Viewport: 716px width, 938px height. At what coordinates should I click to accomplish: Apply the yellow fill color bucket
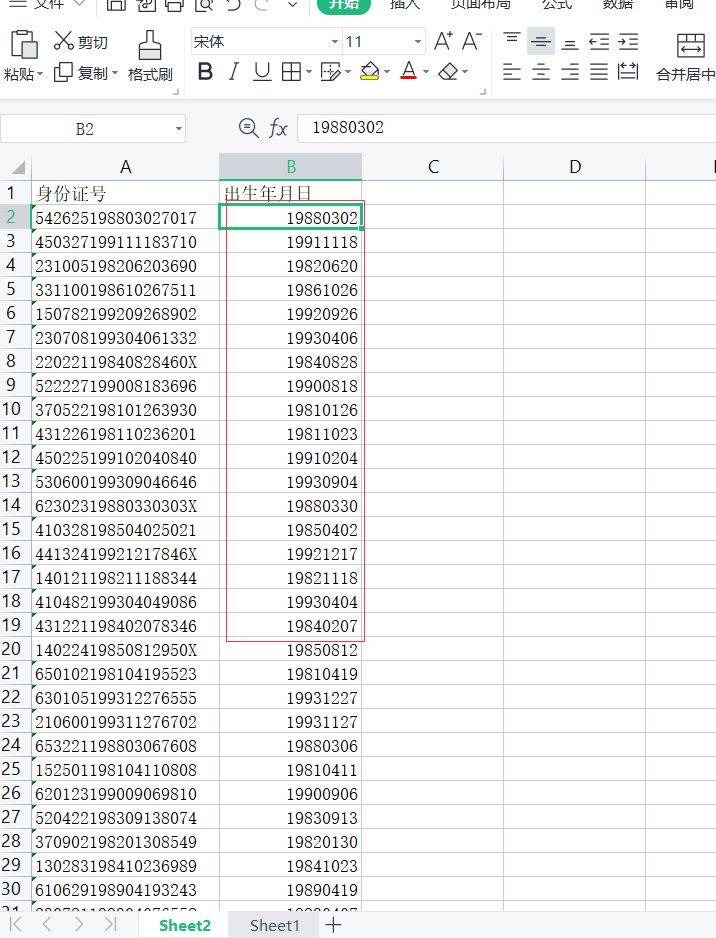(x=369, y=72)
